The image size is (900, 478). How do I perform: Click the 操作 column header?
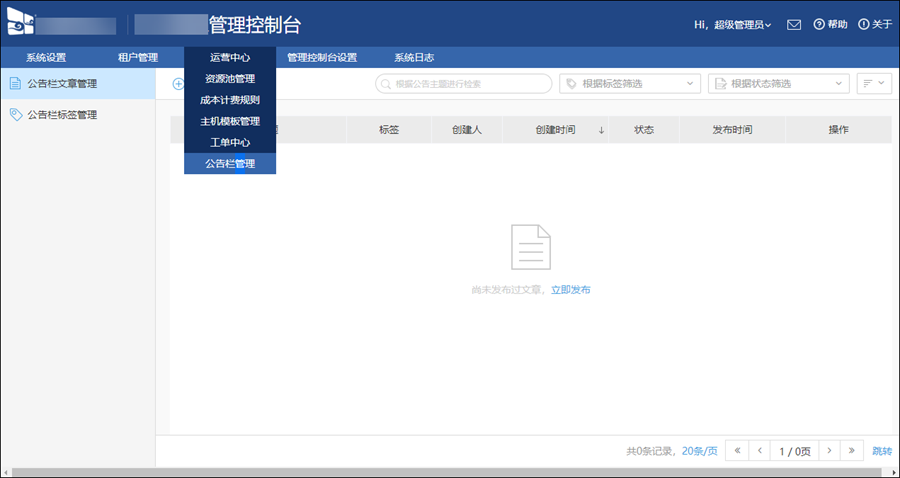(x=839, y=130)
